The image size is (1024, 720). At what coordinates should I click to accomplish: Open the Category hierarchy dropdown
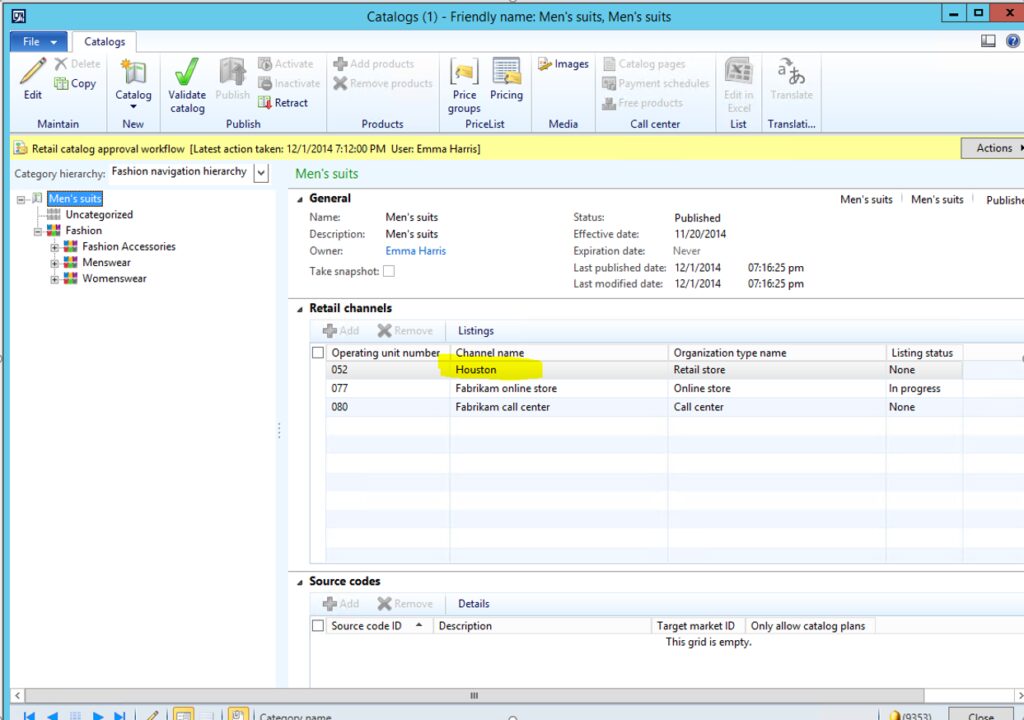point(261,173)
